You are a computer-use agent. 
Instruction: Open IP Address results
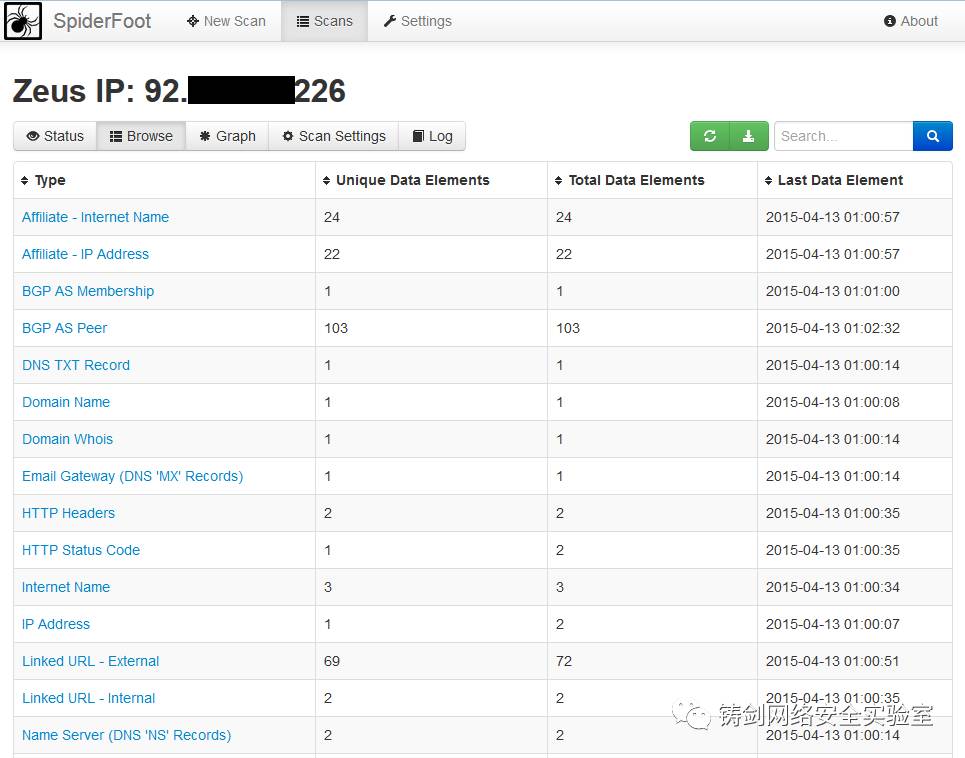56,624
